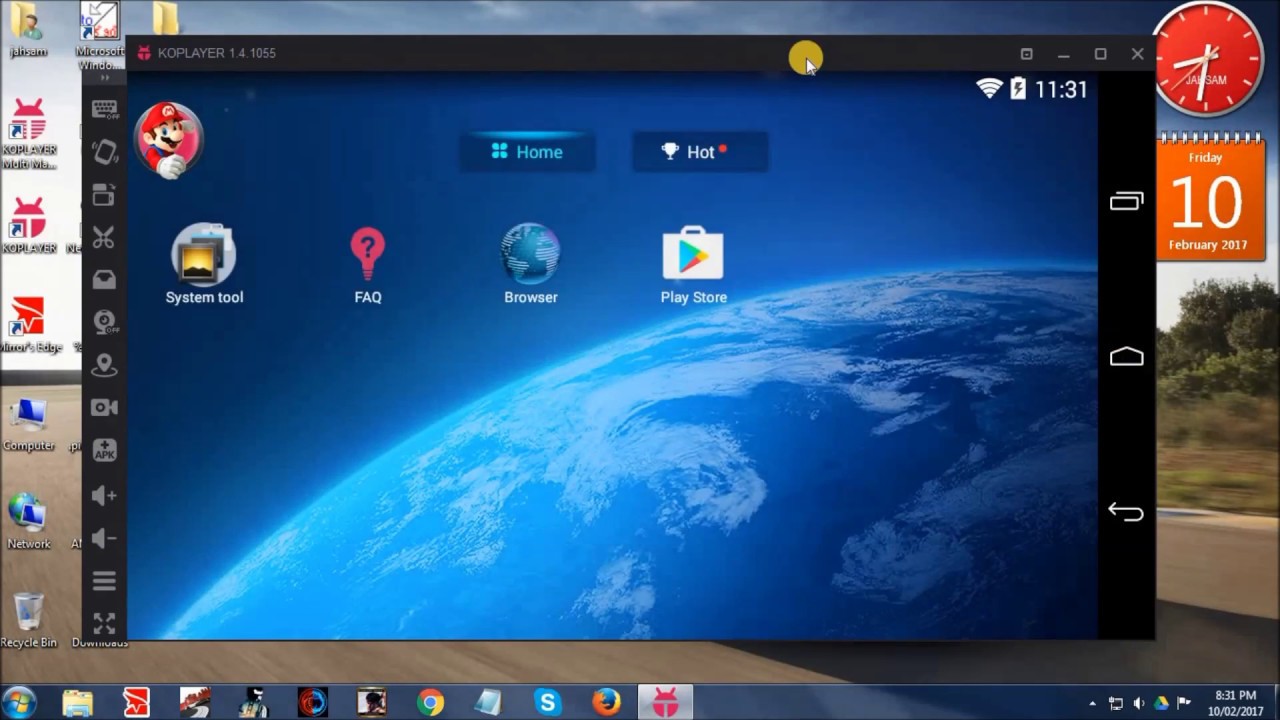Open the Mario profile avatar

tap(168, 140)
